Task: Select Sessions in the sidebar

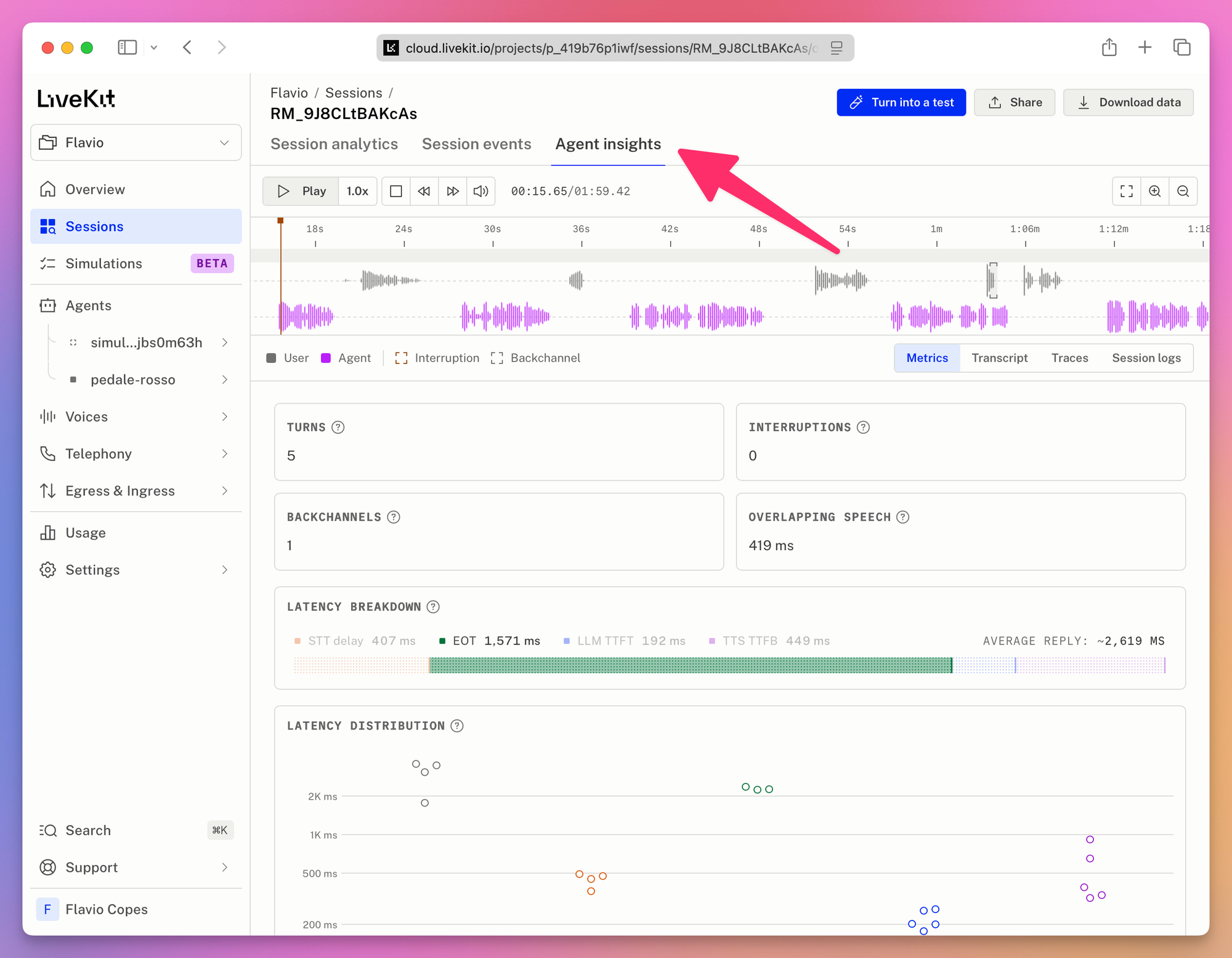Action: (x=136, y=226)
